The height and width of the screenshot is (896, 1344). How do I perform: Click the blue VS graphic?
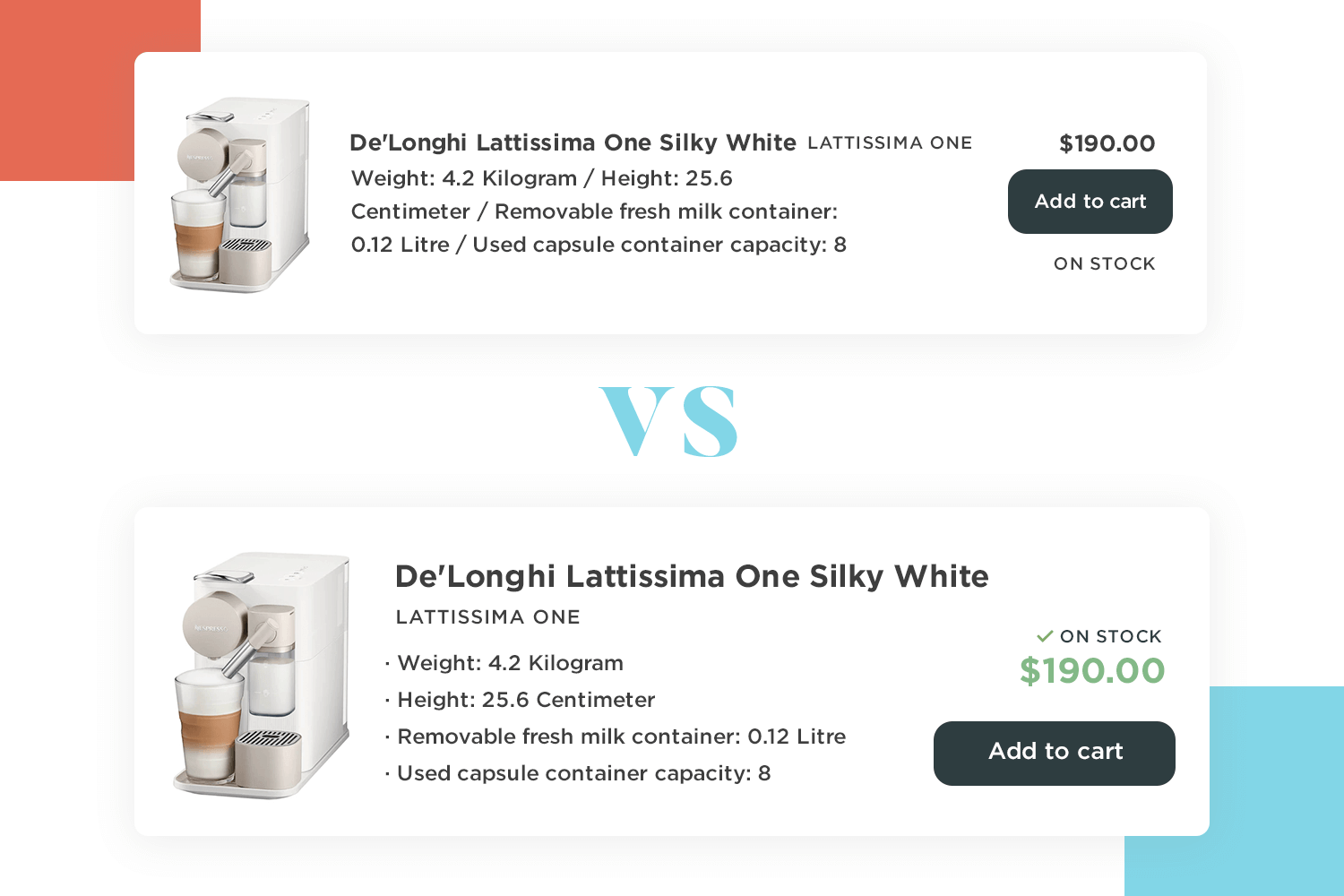tap(668, 421)
